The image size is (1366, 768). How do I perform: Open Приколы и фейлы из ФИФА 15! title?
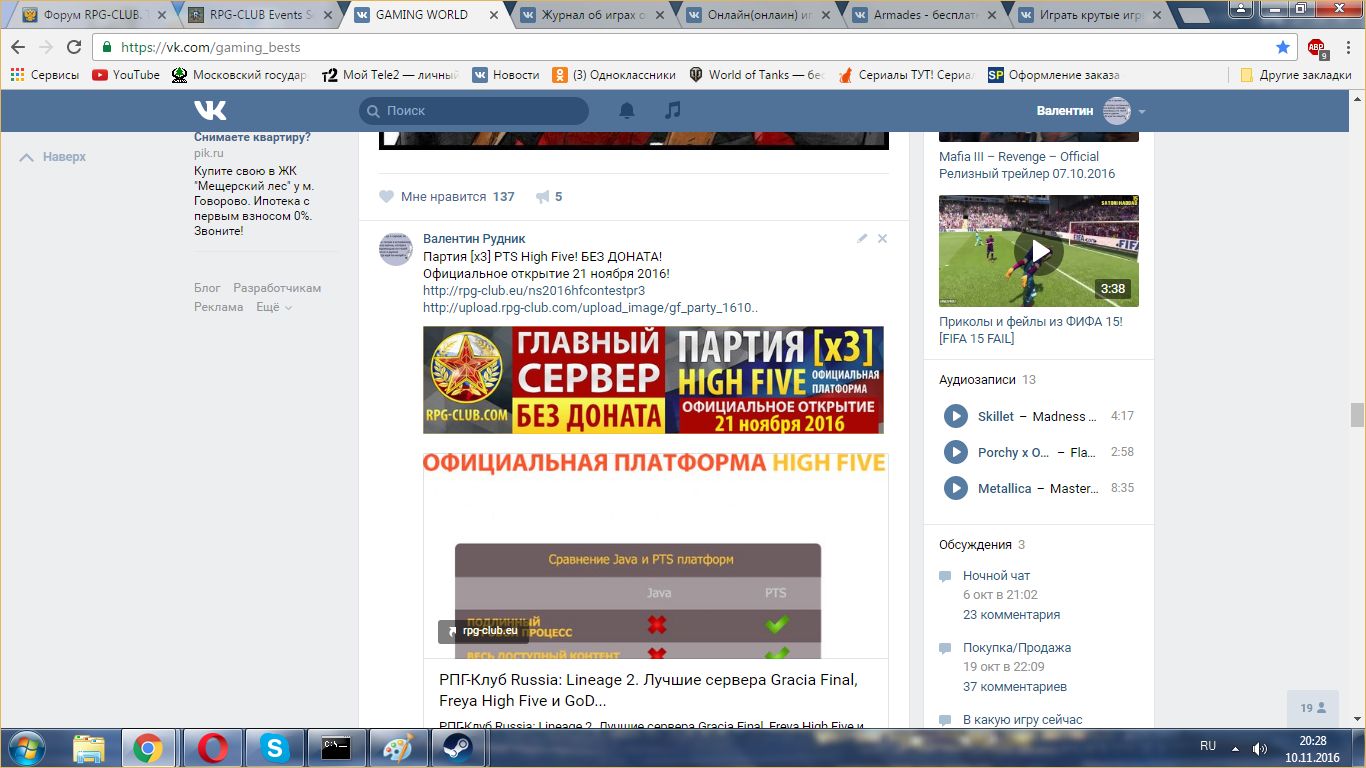[x=1031, y=330]
